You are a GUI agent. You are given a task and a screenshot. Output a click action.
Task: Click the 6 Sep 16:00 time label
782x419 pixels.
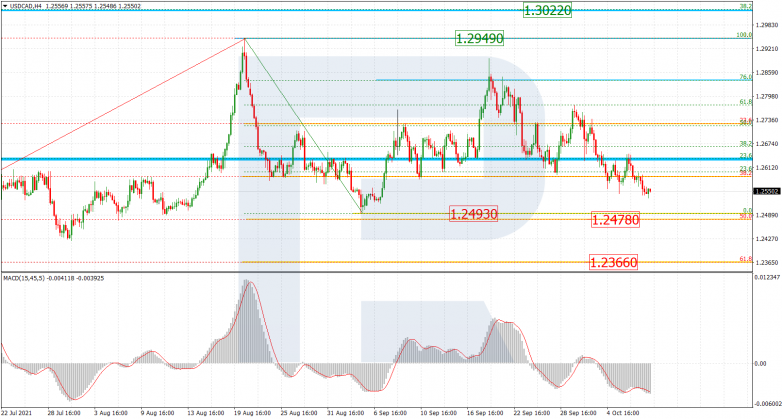tap(391, 414)
